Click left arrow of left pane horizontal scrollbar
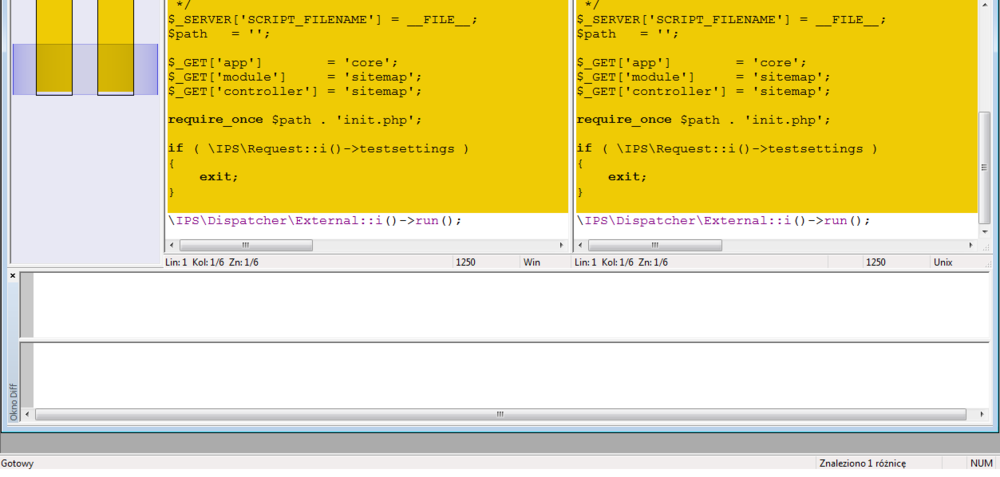This screenshot has height=477, width=1000. 171,245
